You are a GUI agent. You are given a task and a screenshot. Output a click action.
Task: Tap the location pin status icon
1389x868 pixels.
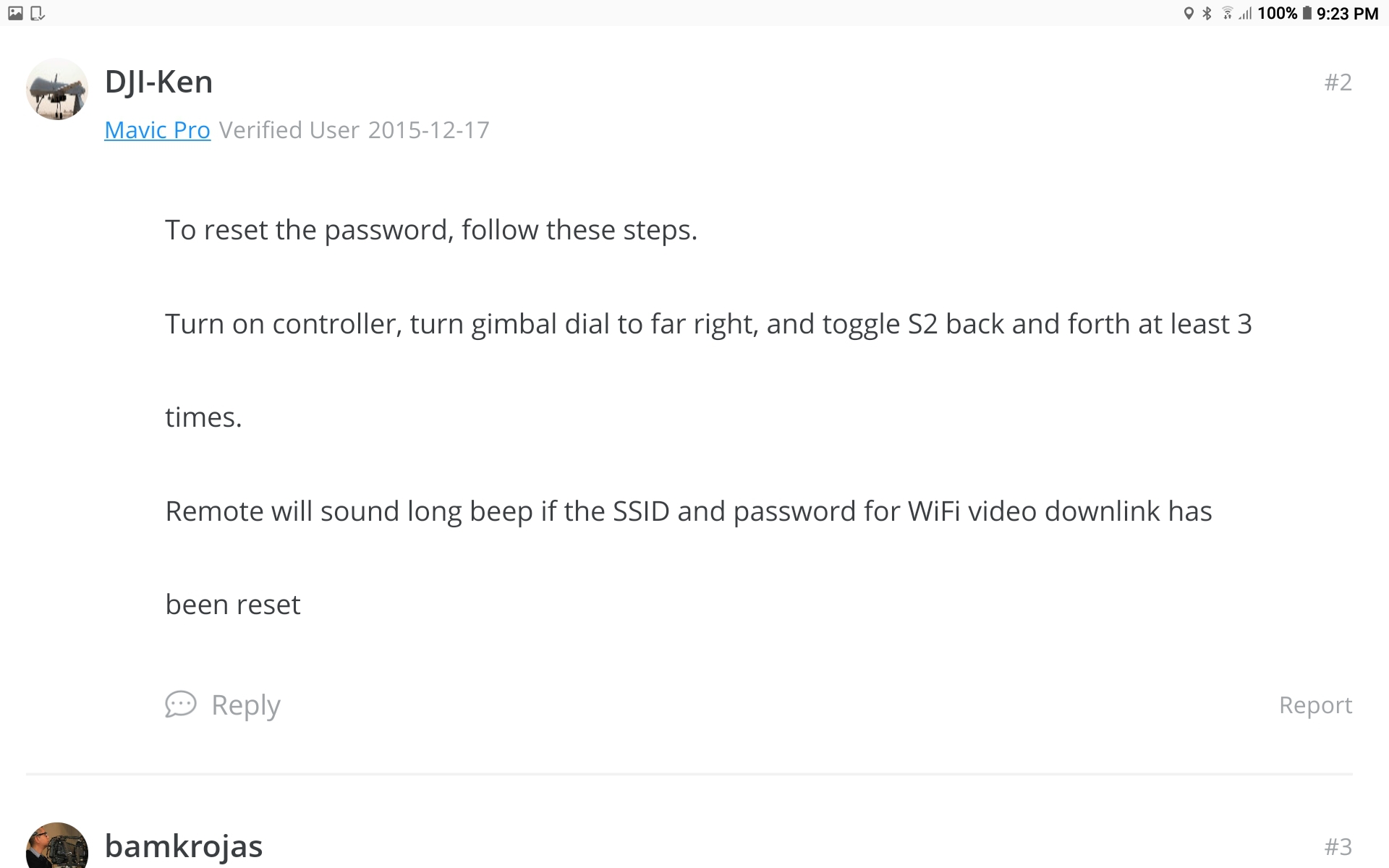click(1188, 13)
